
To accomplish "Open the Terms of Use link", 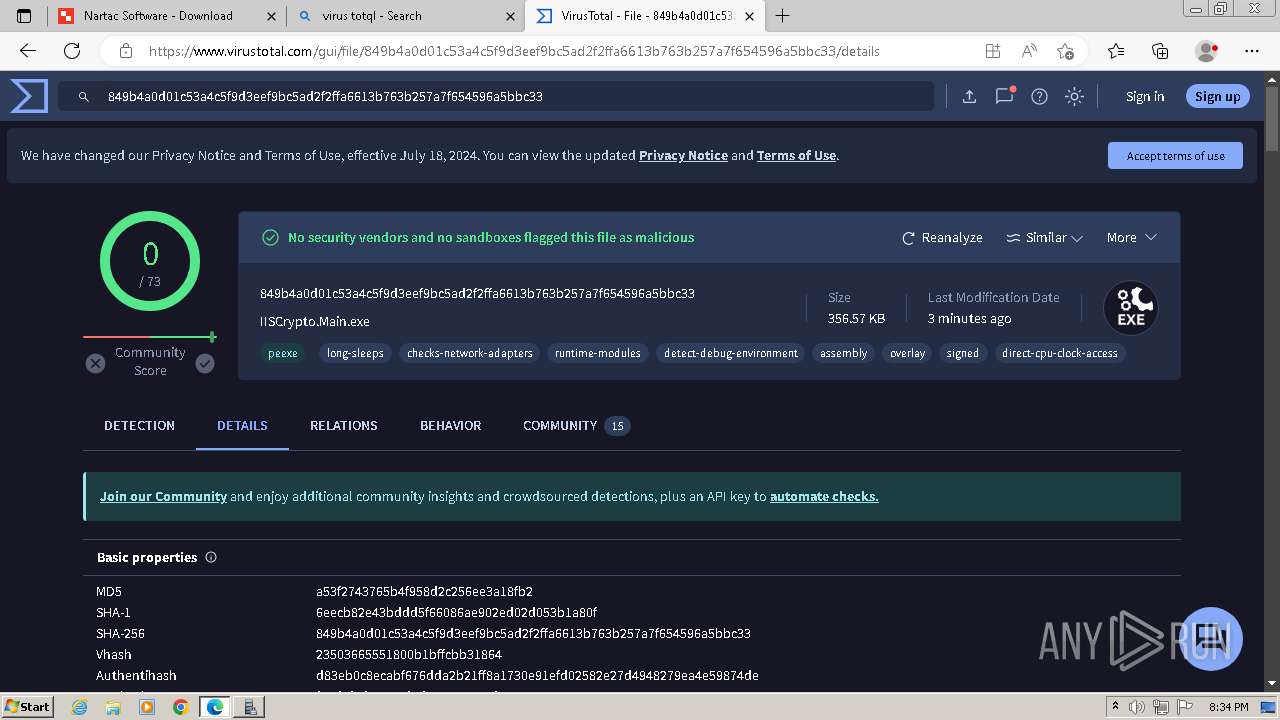I will point(796,156).
